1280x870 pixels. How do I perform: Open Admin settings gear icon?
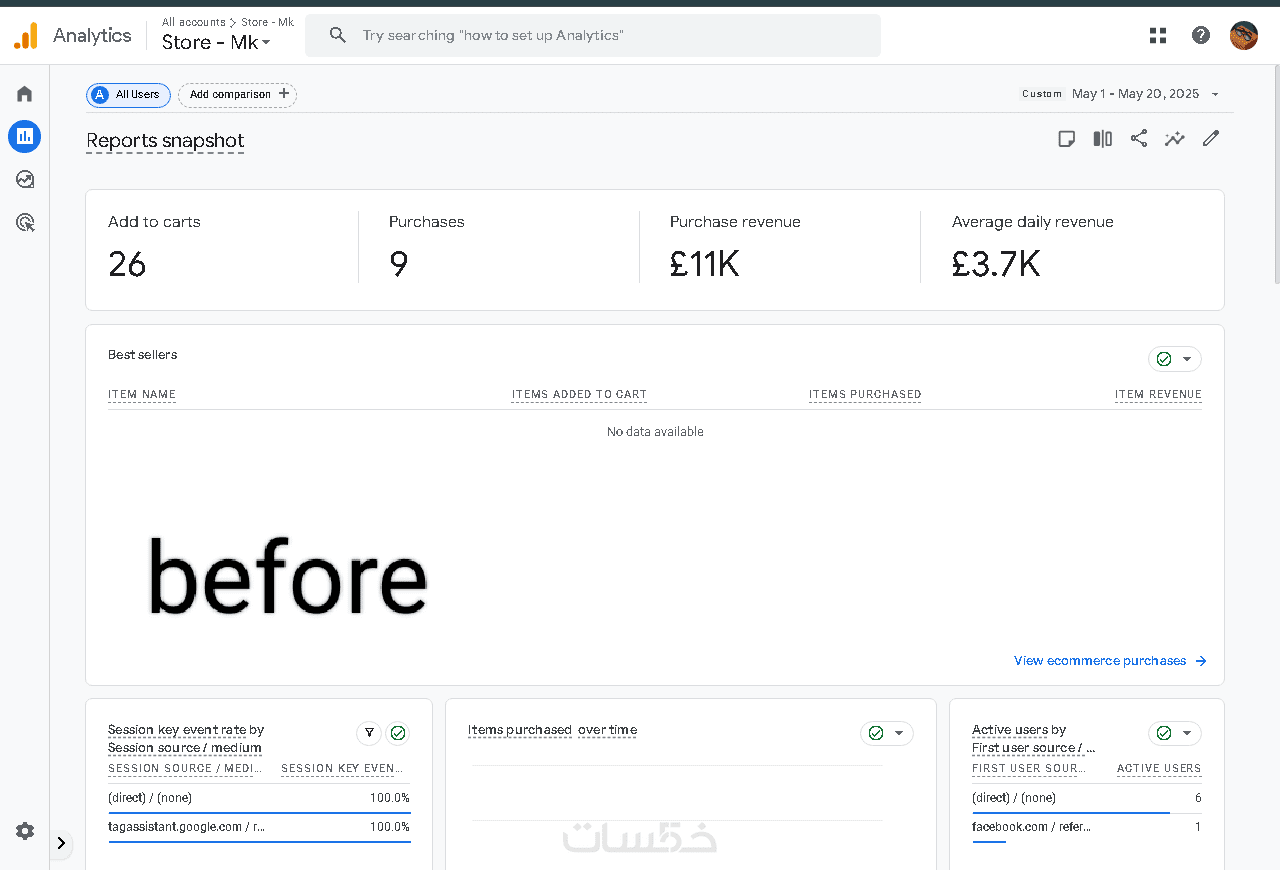coord(24,831)
